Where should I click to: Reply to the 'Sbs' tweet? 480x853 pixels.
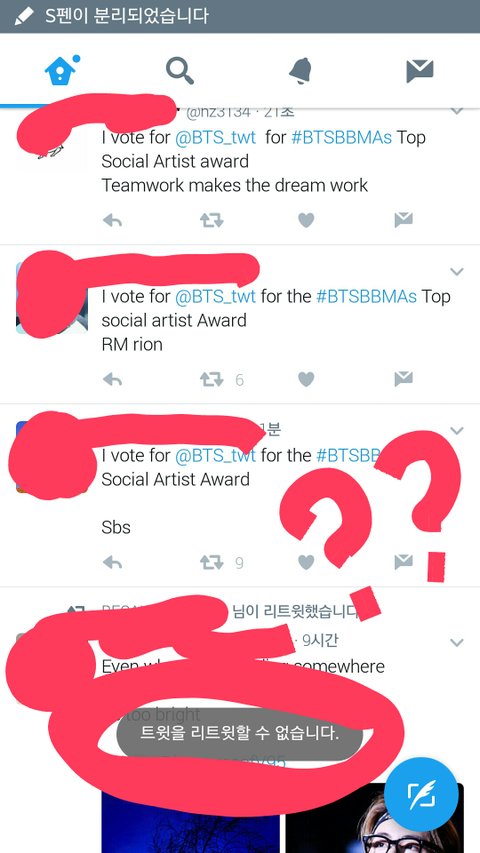[x=112, y=562]
